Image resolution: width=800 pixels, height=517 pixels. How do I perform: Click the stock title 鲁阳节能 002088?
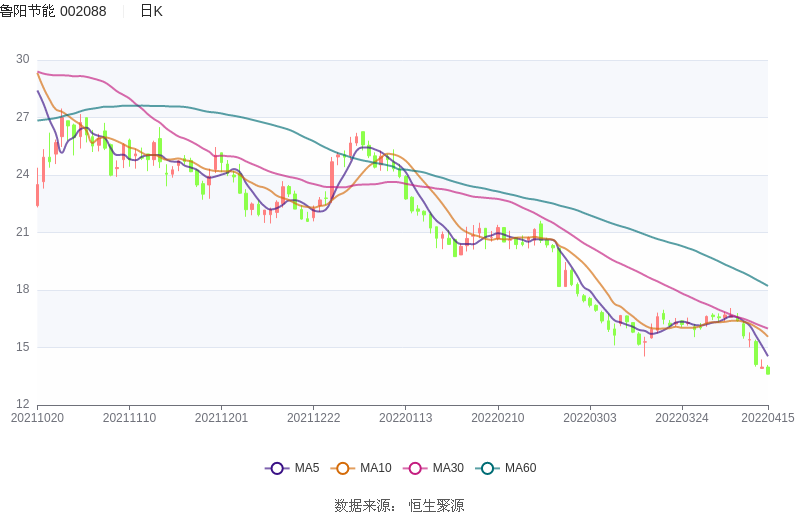53,11
